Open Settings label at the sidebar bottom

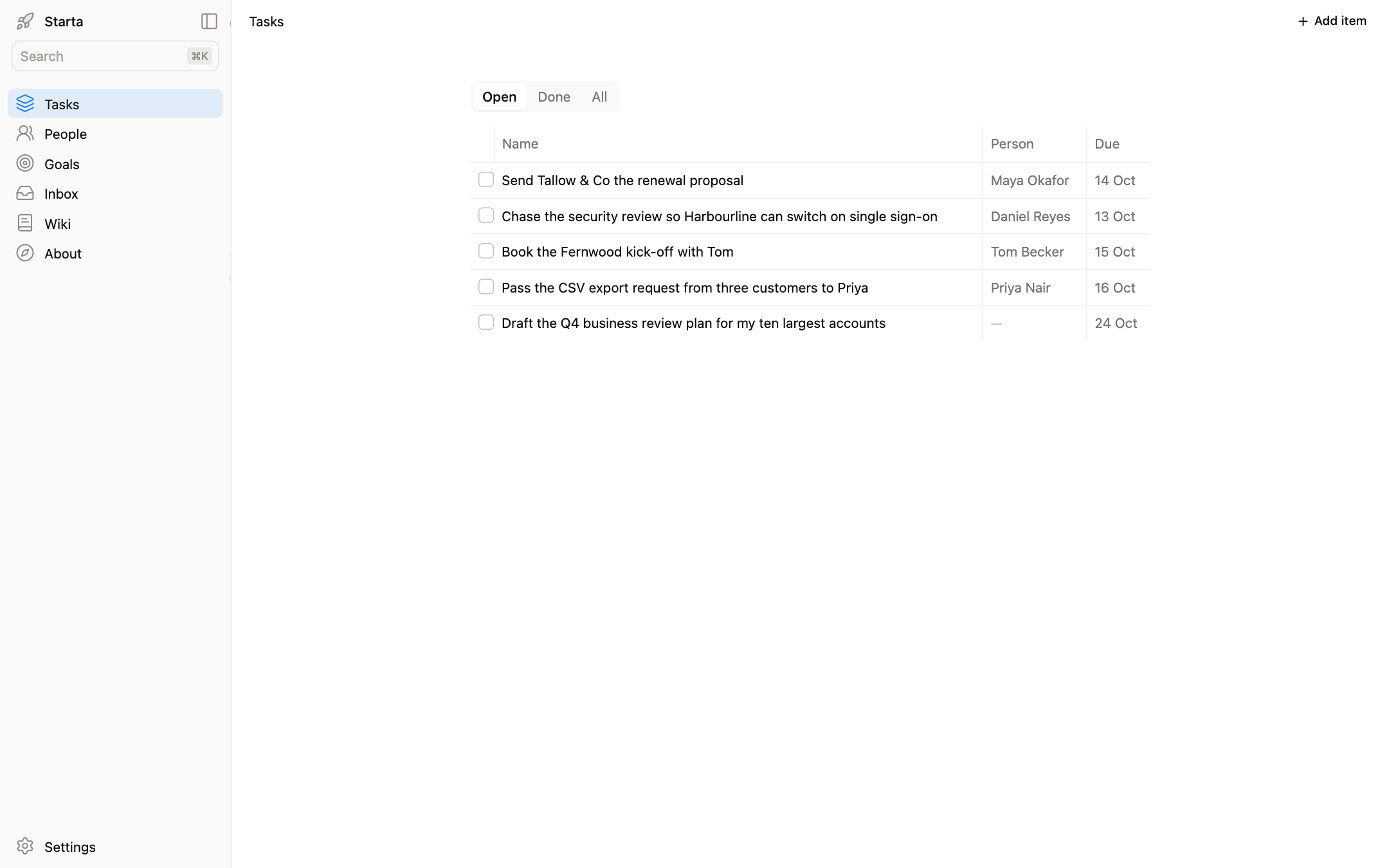coord(70,847)
